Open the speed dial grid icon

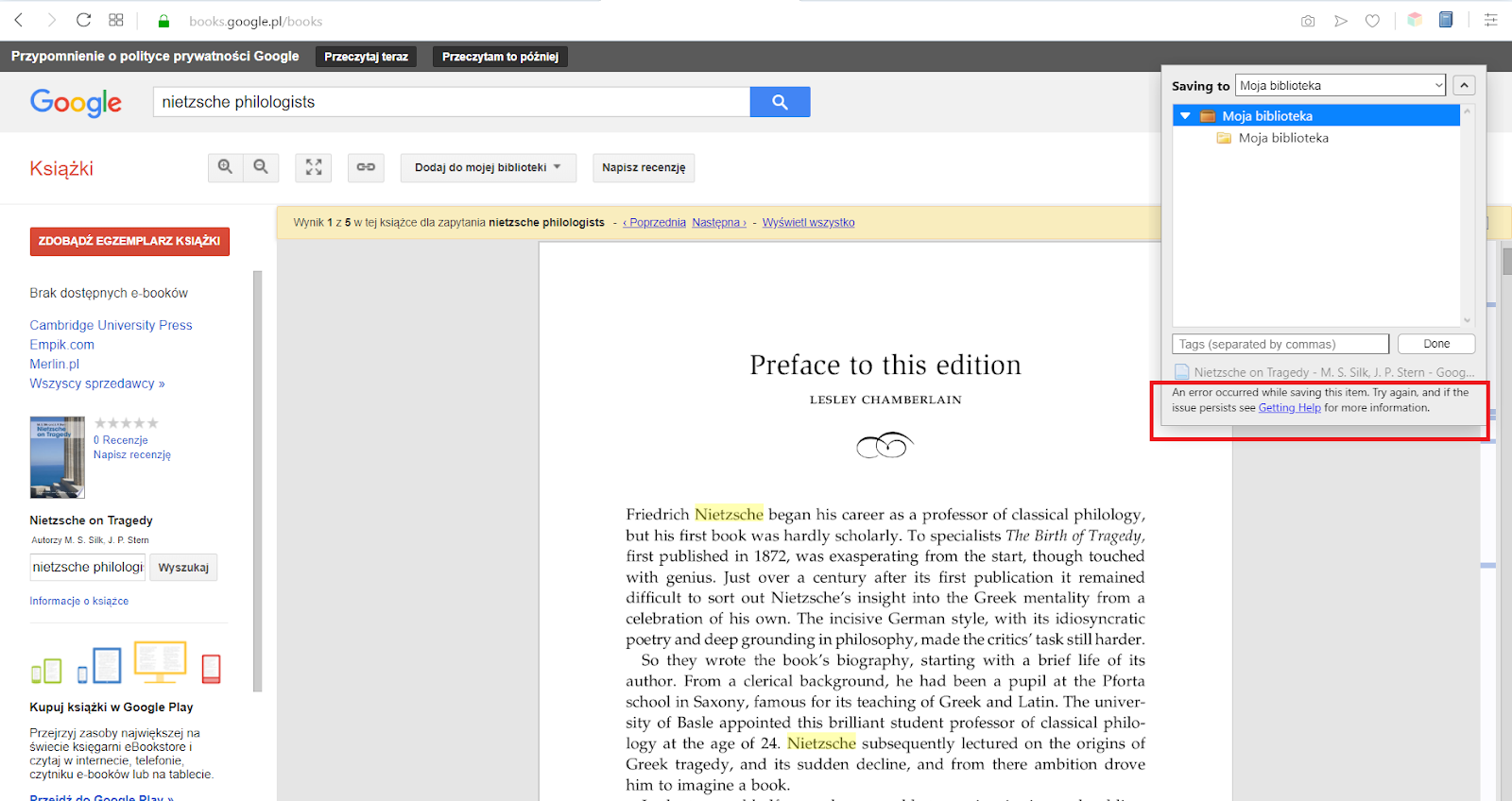click(116, 20)
